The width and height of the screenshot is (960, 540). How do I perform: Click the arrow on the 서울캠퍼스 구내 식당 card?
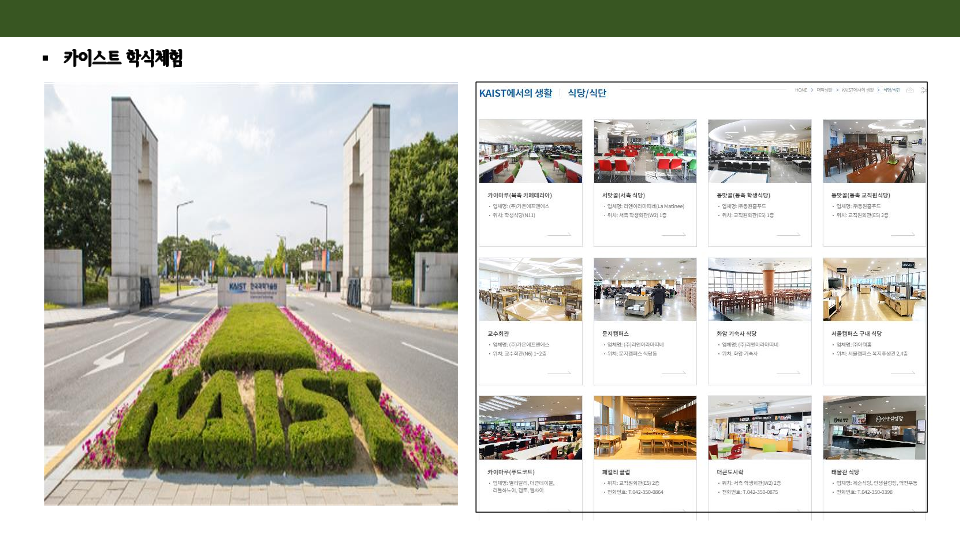902,372
